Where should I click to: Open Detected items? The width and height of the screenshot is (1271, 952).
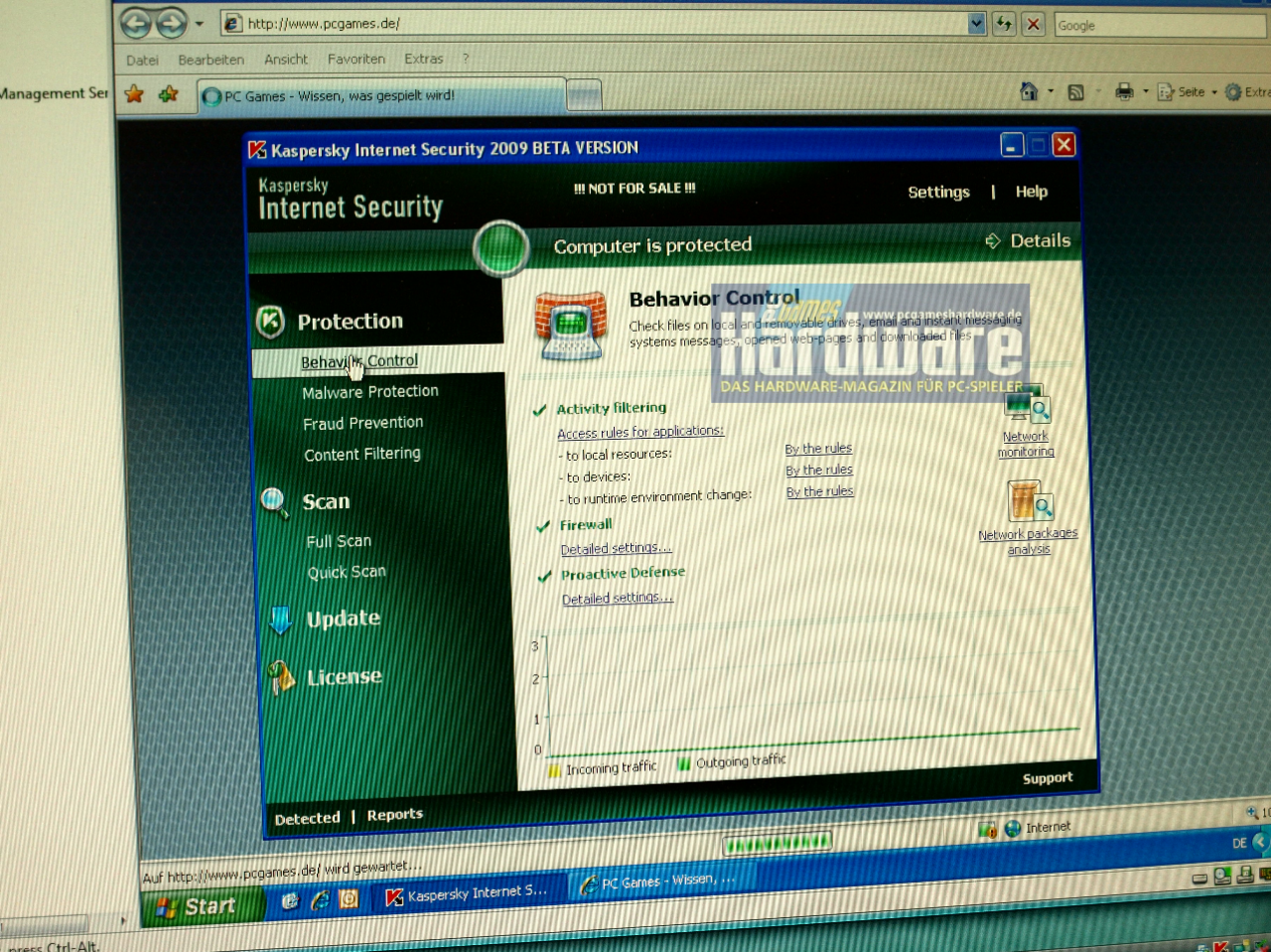pyautogui.click(x=307, y=819)
